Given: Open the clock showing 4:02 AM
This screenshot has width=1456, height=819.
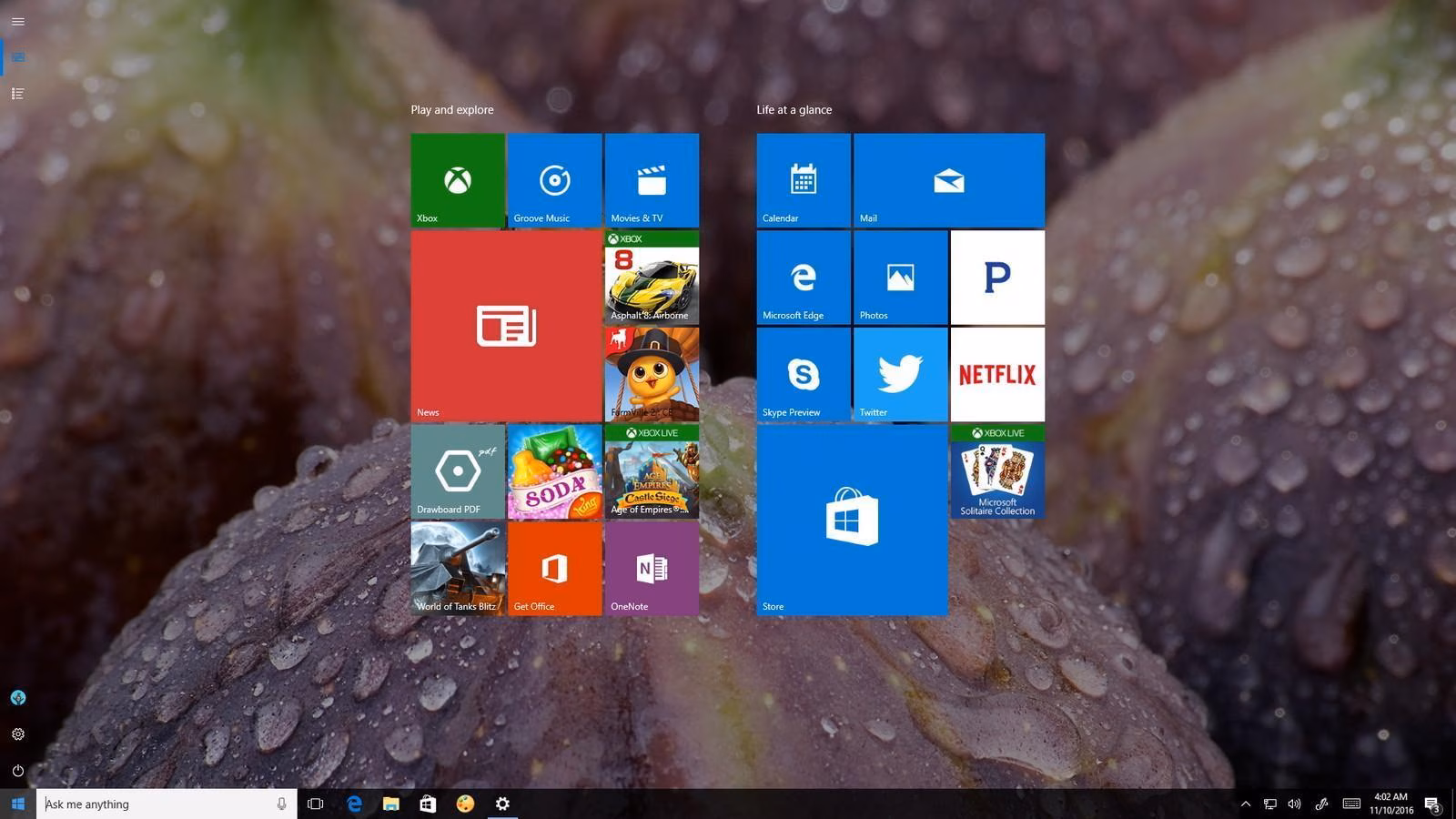Looking at the screenshot, I should click(x=1391, y=804).
